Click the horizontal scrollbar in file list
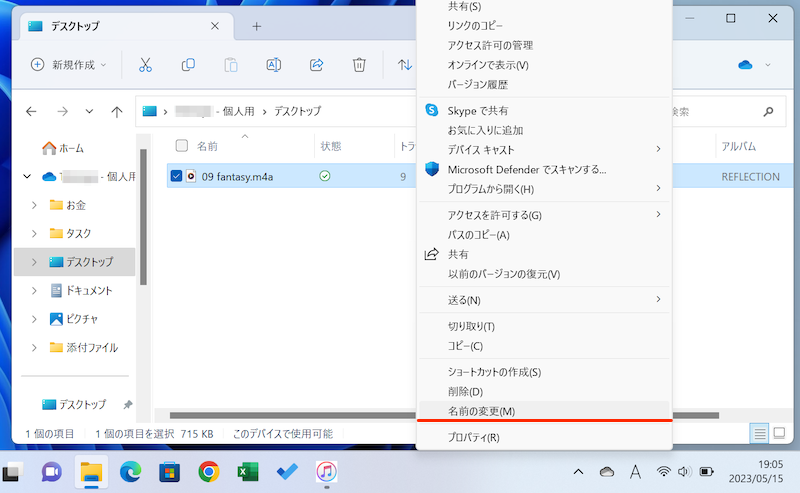800x493 pixels. click(x=290, y=415)
